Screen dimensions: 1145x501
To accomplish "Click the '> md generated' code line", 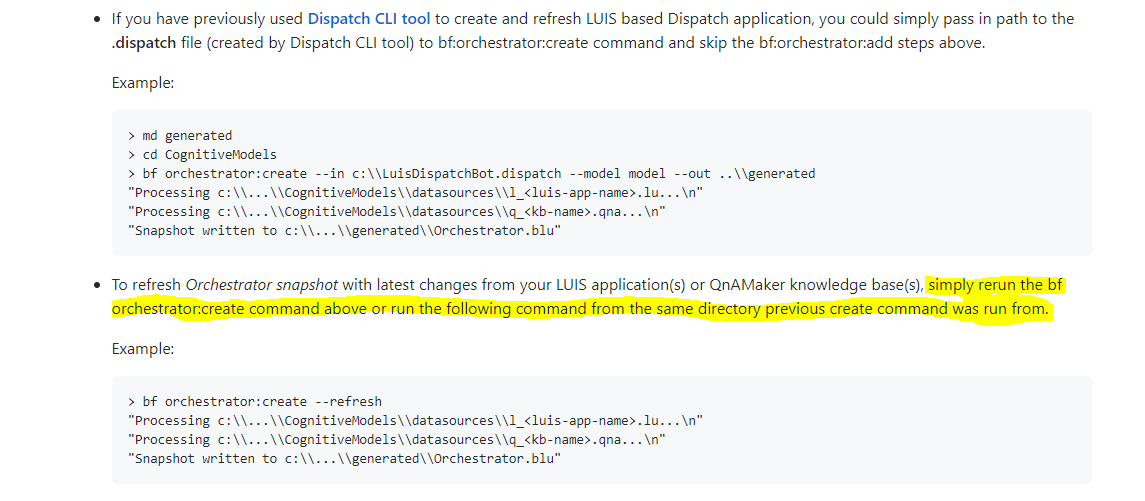I will click(180, 136).
